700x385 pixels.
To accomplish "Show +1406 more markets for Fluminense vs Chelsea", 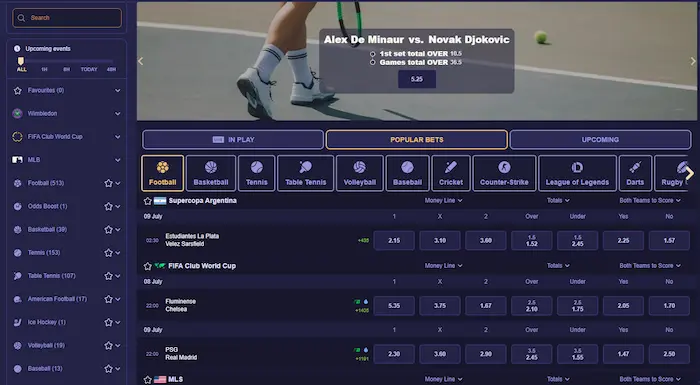I will click(362, 310).
